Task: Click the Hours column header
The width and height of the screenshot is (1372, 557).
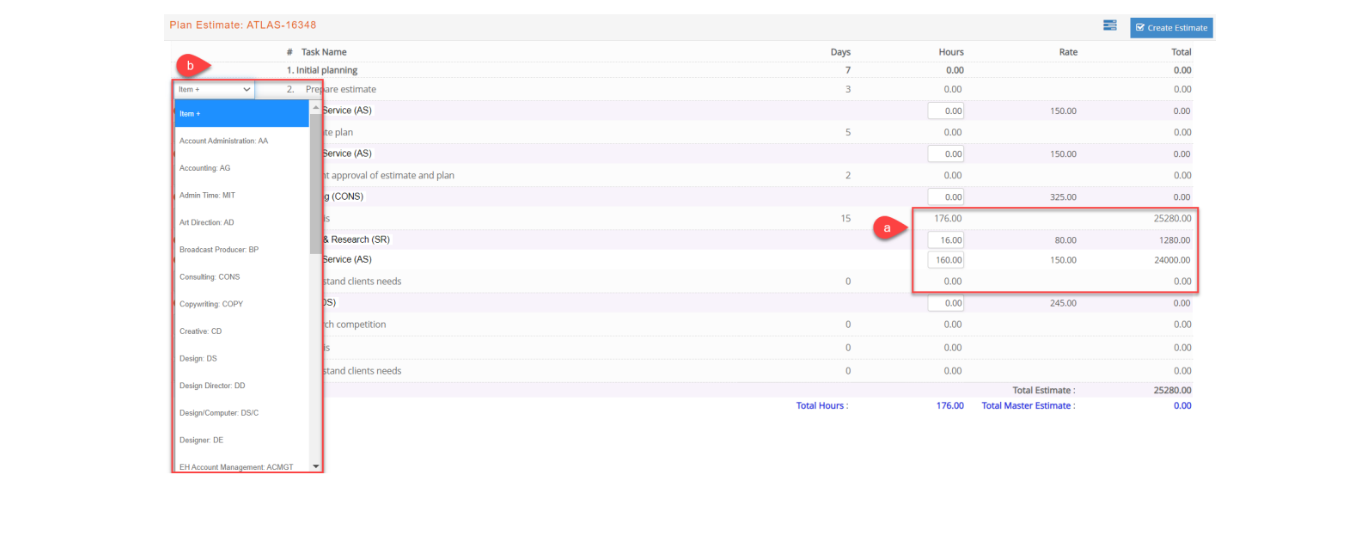Action: [951, 52]
